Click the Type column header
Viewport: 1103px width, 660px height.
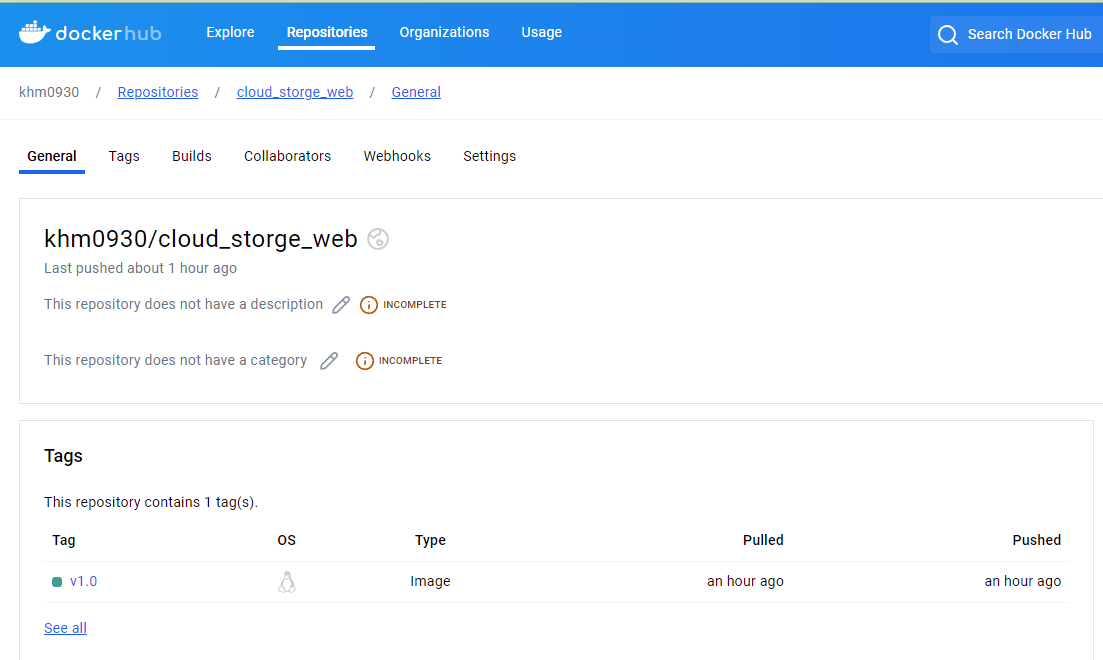click(x=431, y=540)
